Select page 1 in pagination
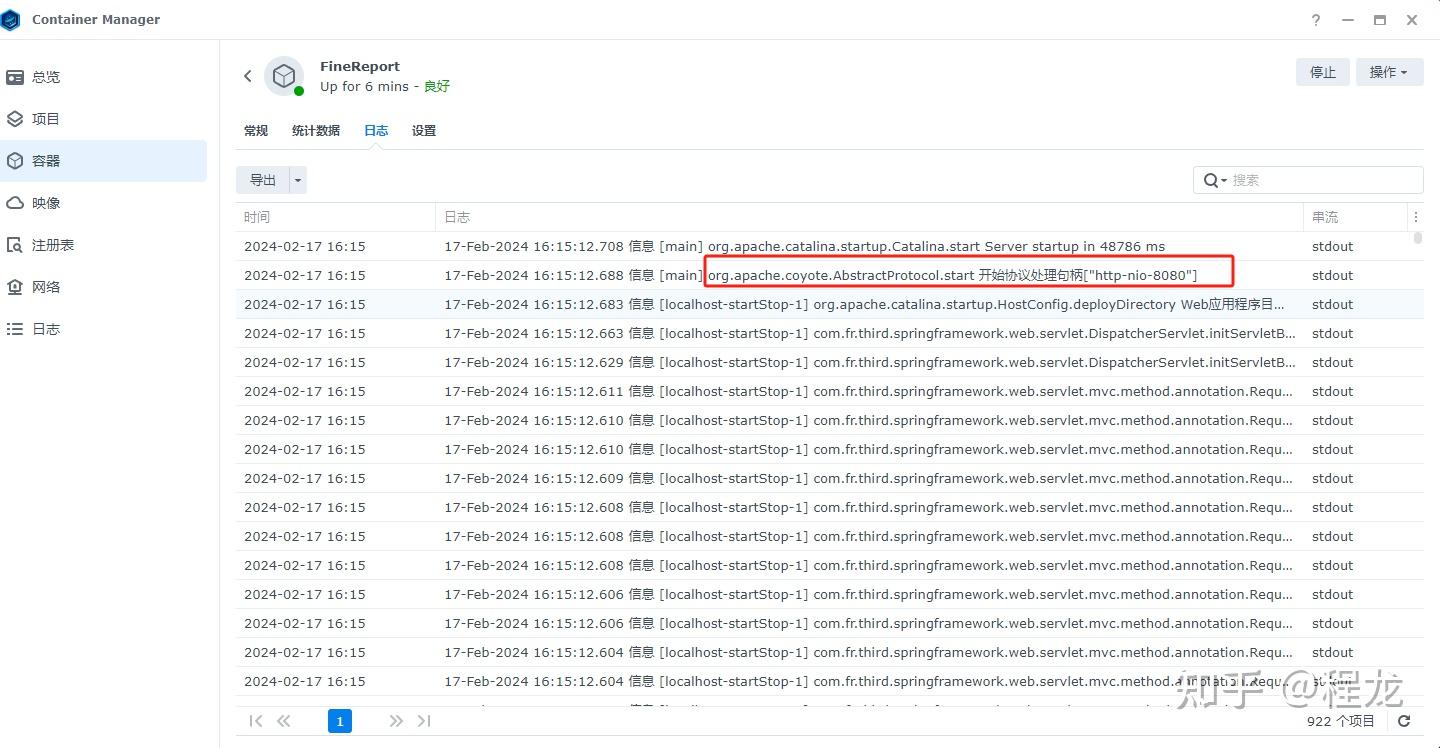 340,720
